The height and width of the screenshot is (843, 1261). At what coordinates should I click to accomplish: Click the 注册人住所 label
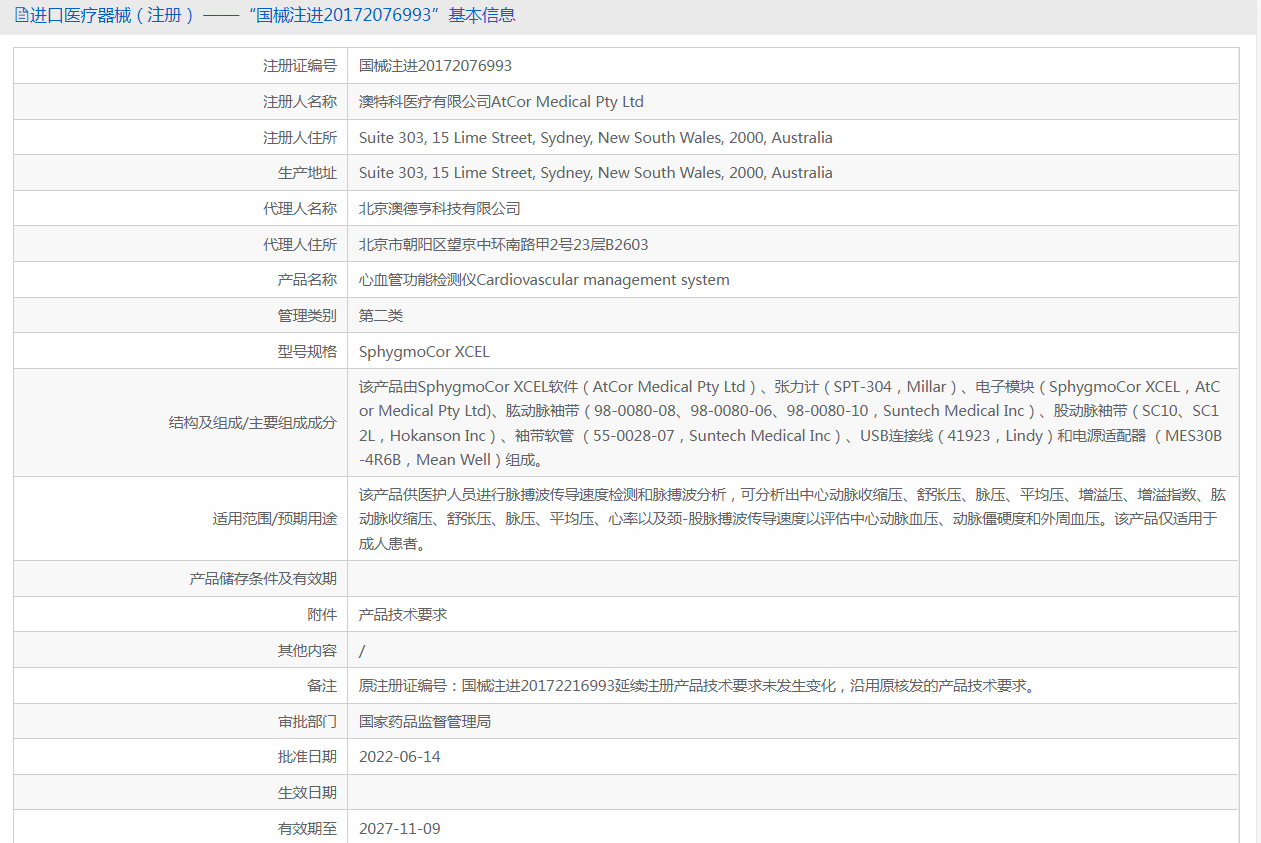300,138
